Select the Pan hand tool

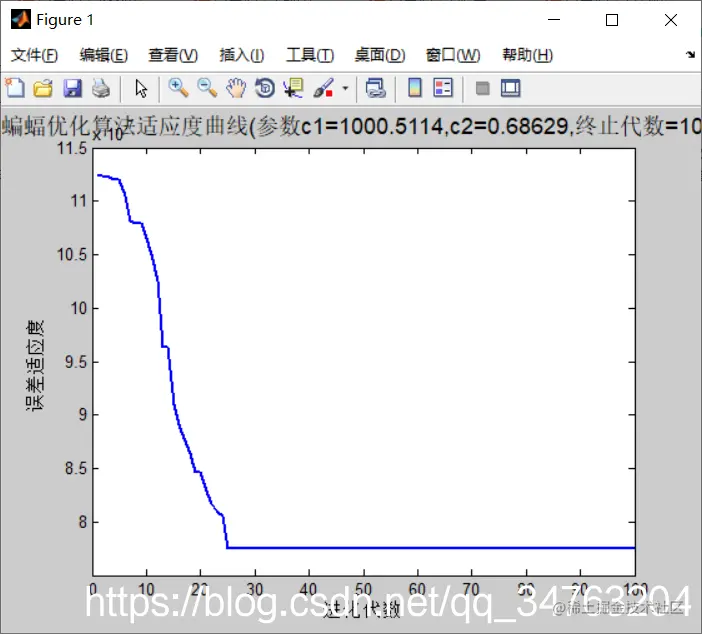[236, 88]
